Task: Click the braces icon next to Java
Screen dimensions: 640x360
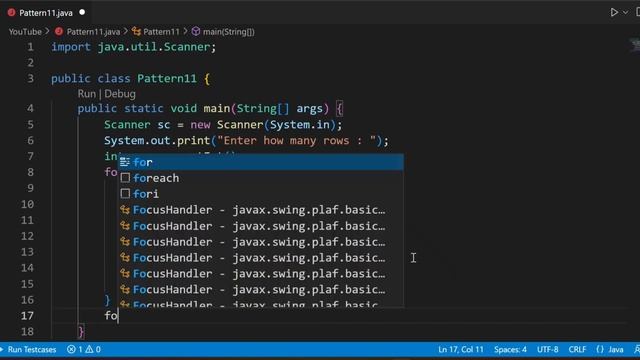Action: click(600, 349)
